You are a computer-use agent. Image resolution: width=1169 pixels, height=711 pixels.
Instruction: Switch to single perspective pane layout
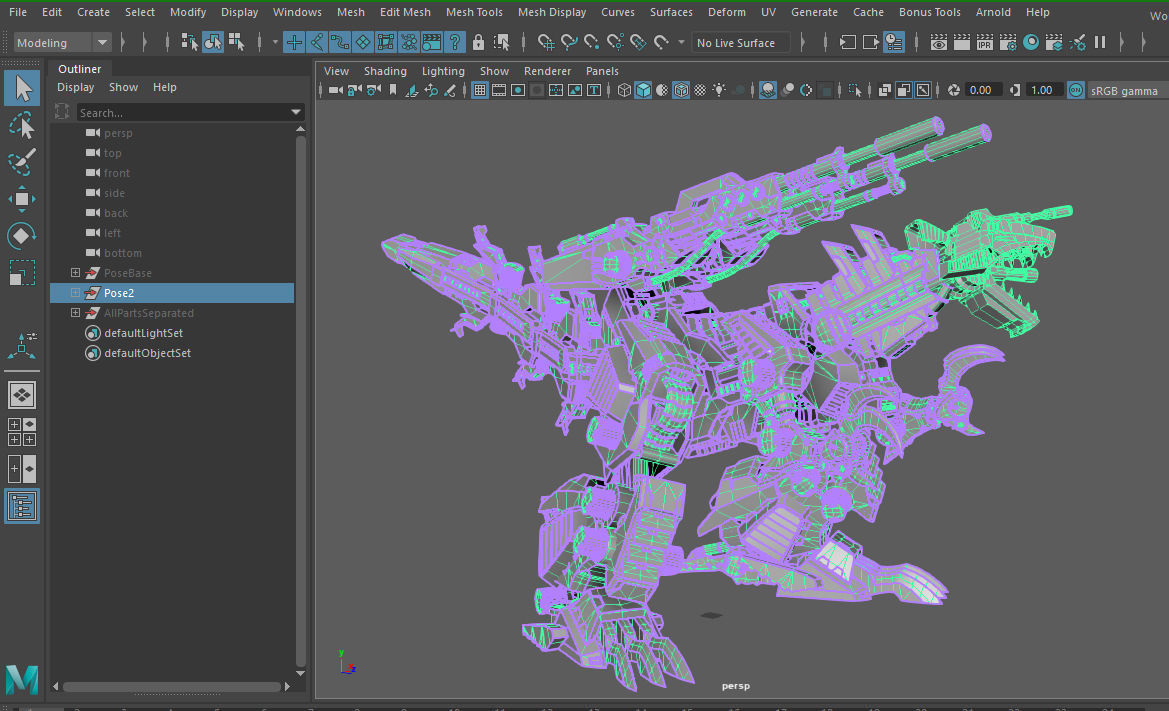(x=22, y=395)
